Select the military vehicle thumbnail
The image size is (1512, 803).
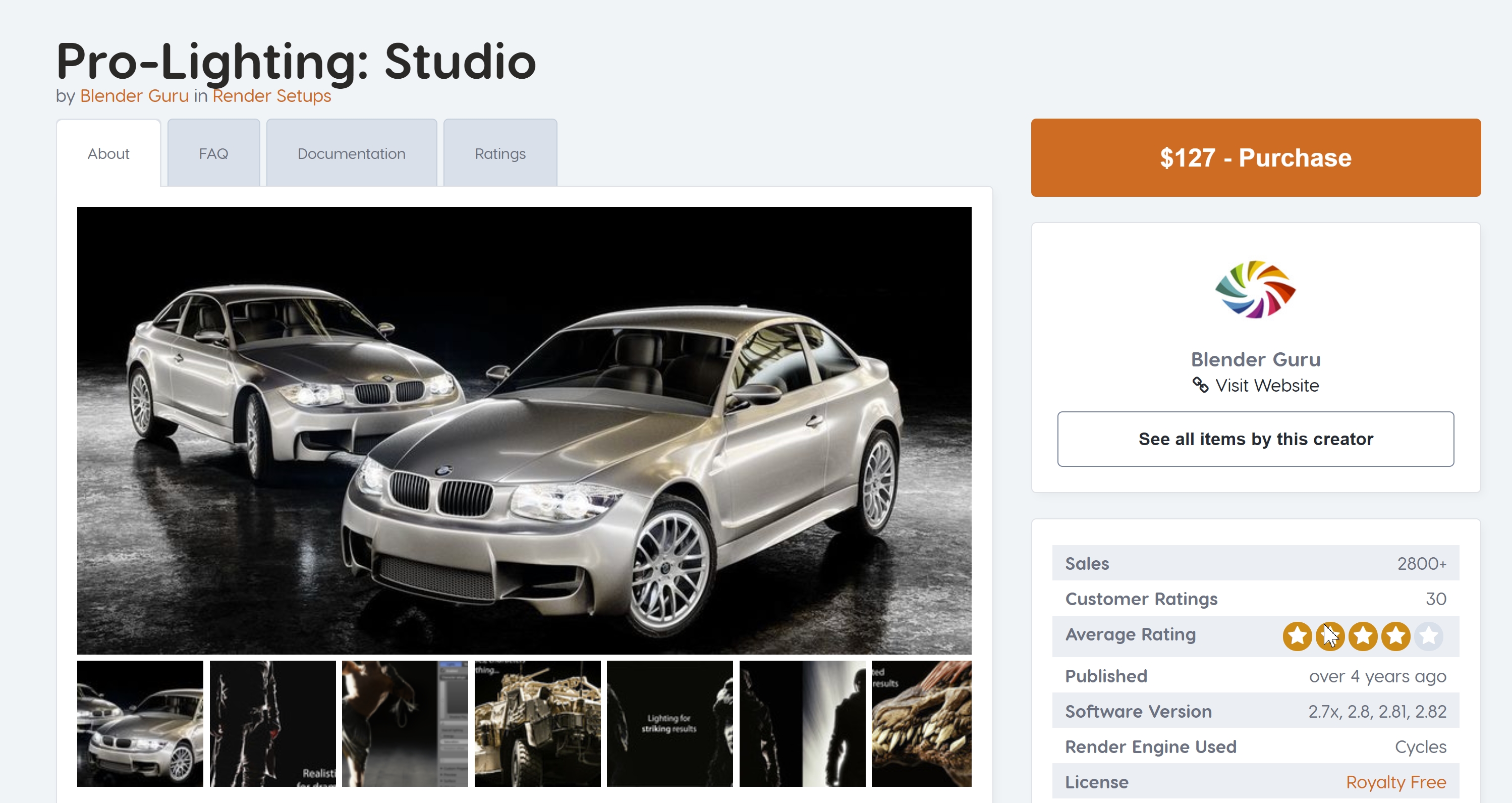[537, 723]
